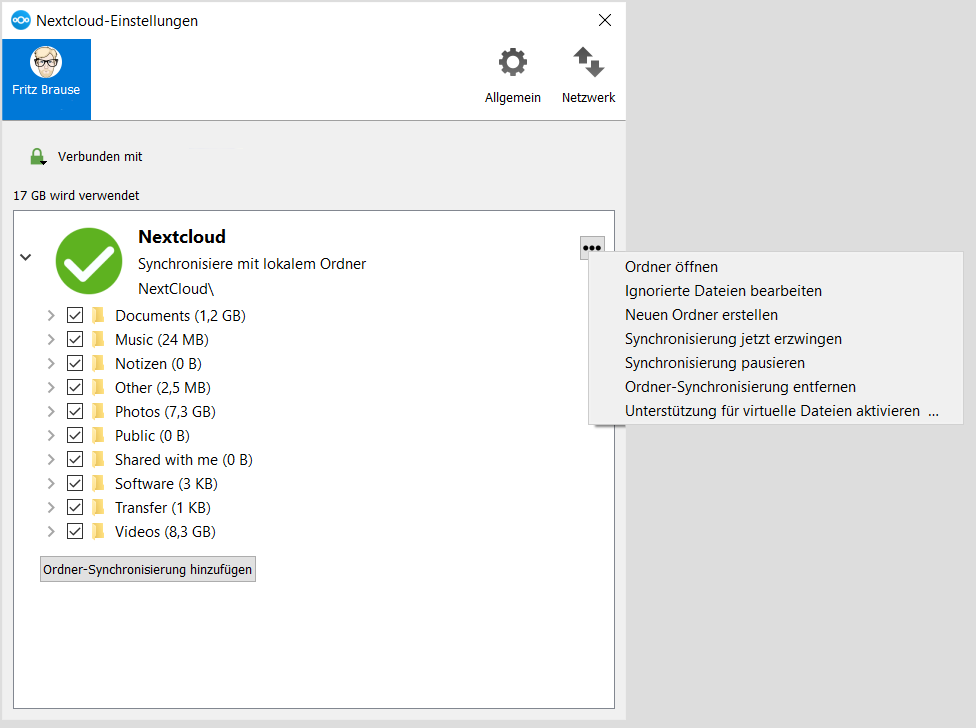This screenshot has height=728, width=976.
Task: Expand the Photos folder chevron
Action: click(51, 411)
